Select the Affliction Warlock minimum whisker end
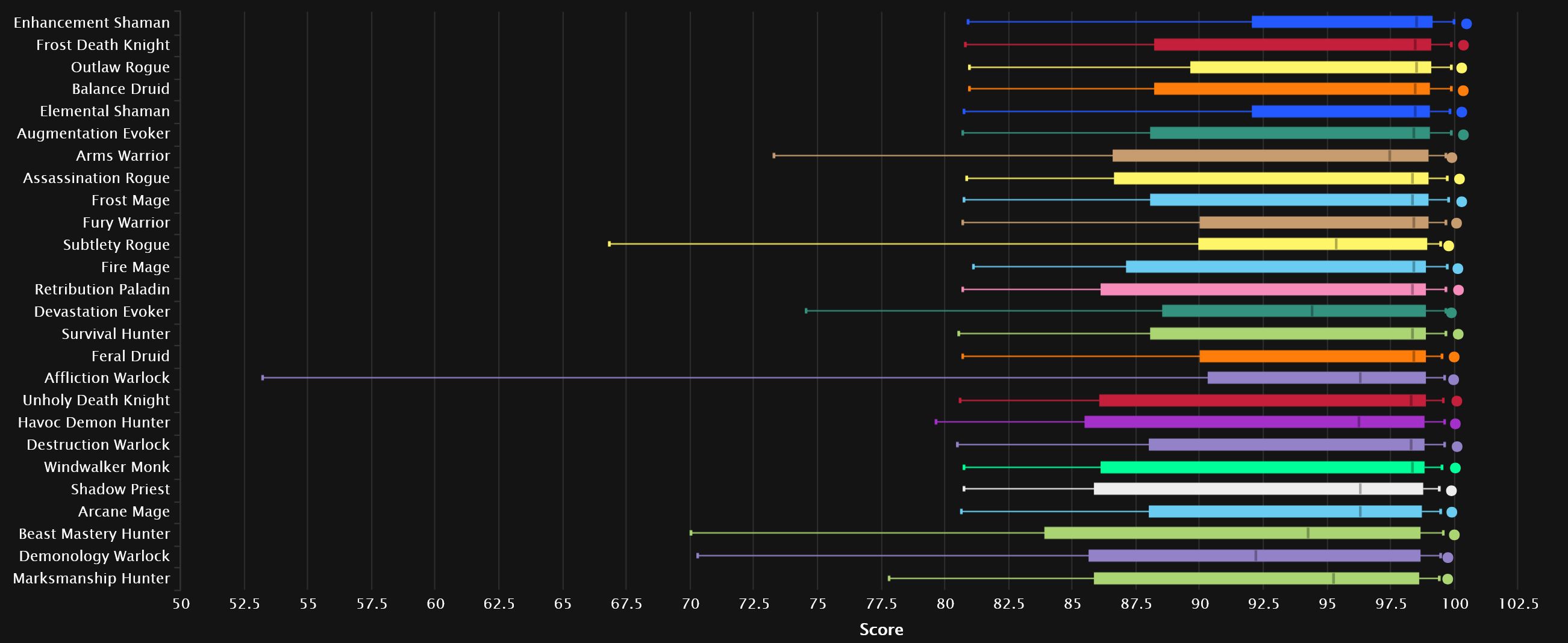The image size is (1568, 643). point(263,377)
